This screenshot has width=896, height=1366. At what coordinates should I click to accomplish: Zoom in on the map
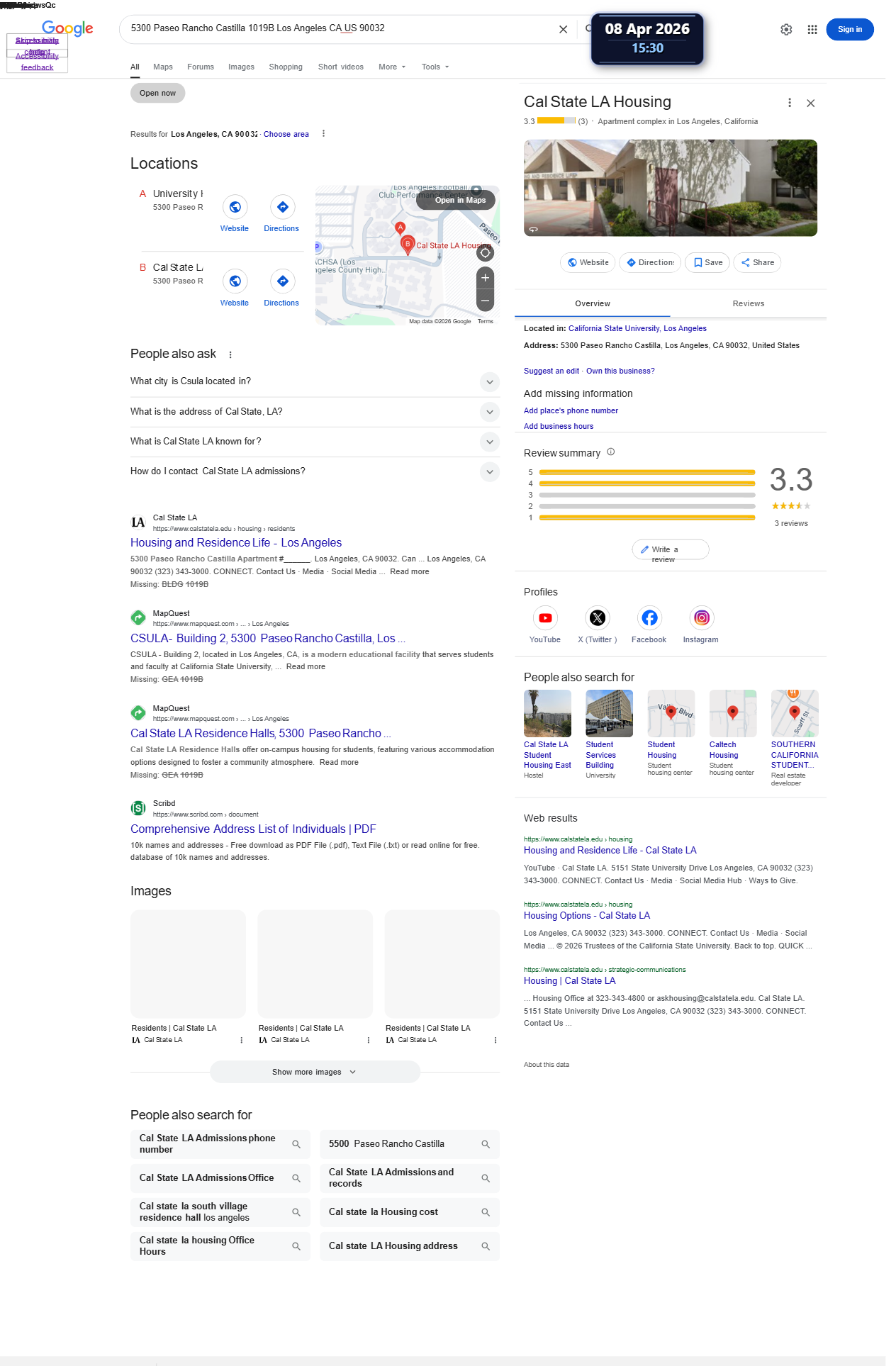pyautogui.click(x=485, y=278)
